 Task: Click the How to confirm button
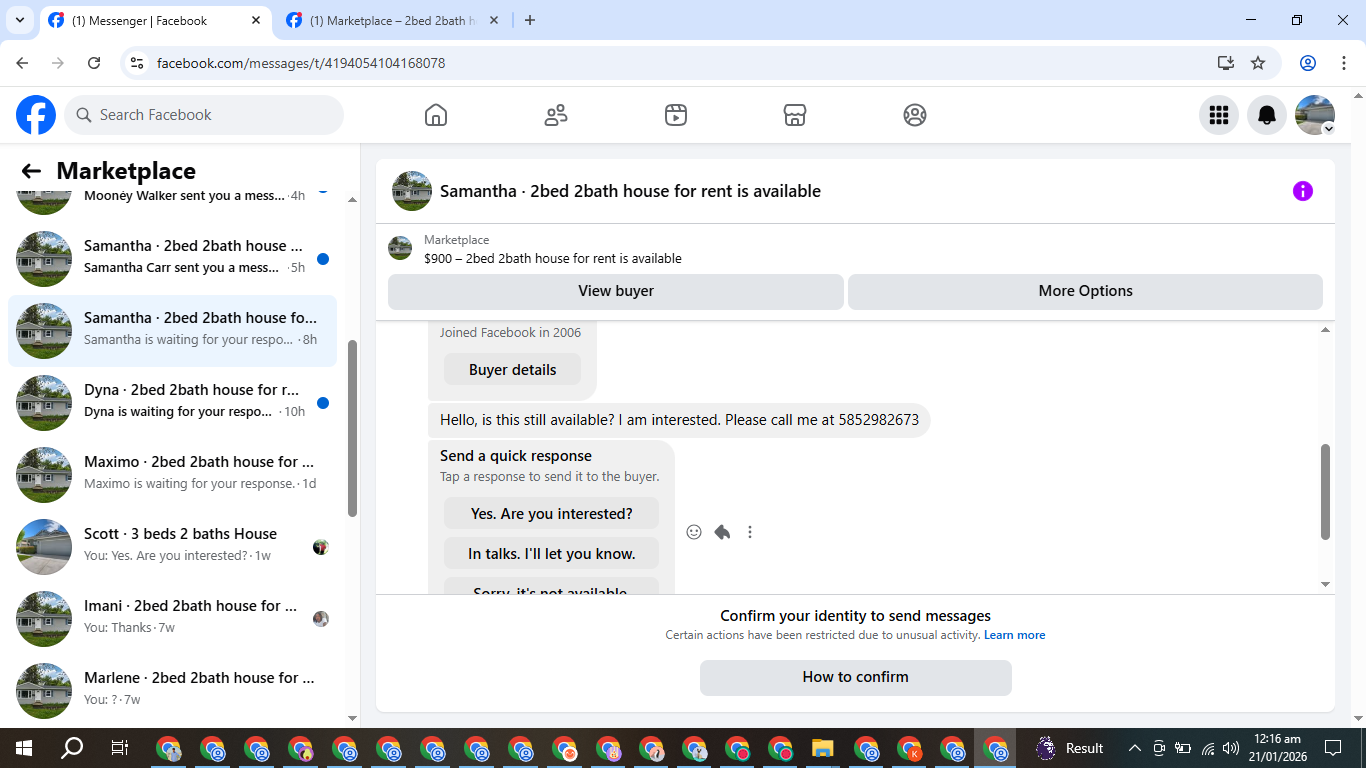click(x=856, y=677)
